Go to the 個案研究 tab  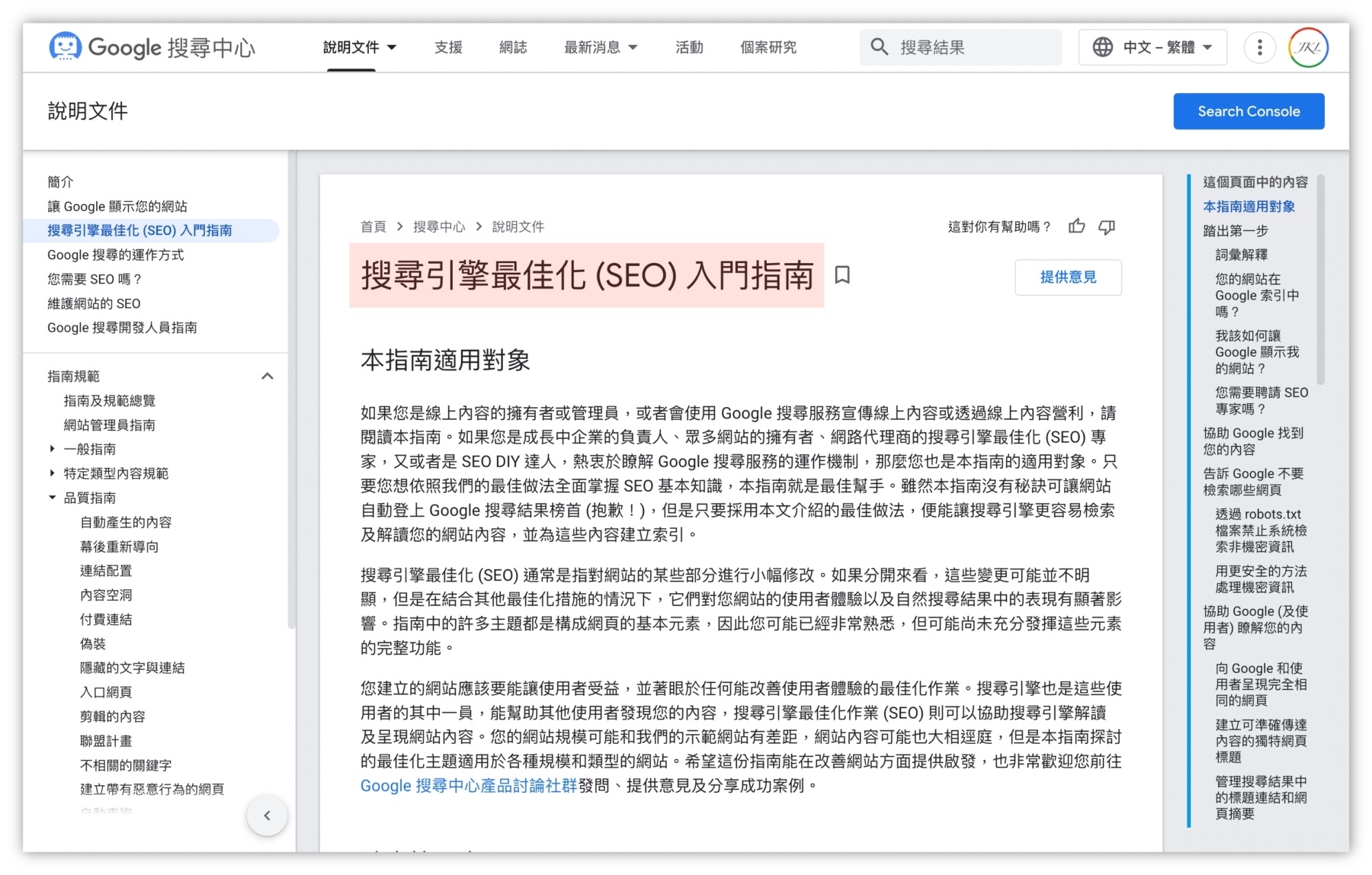coord(768,47)
